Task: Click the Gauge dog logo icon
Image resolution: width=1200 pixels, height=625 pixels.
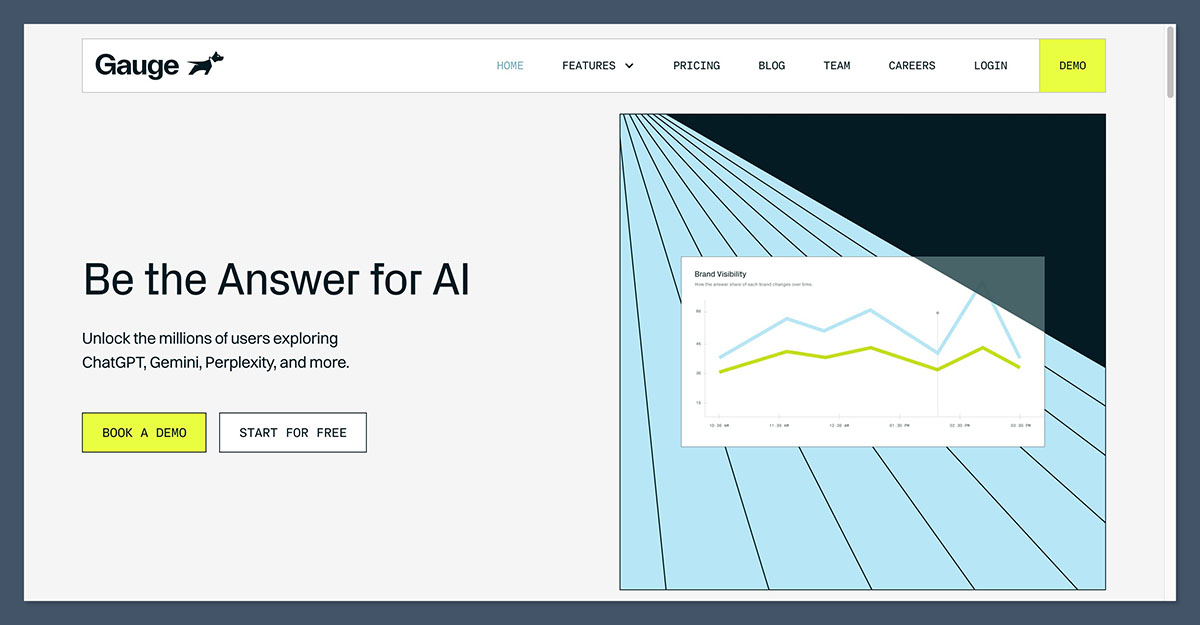Action: click(206, 64)
